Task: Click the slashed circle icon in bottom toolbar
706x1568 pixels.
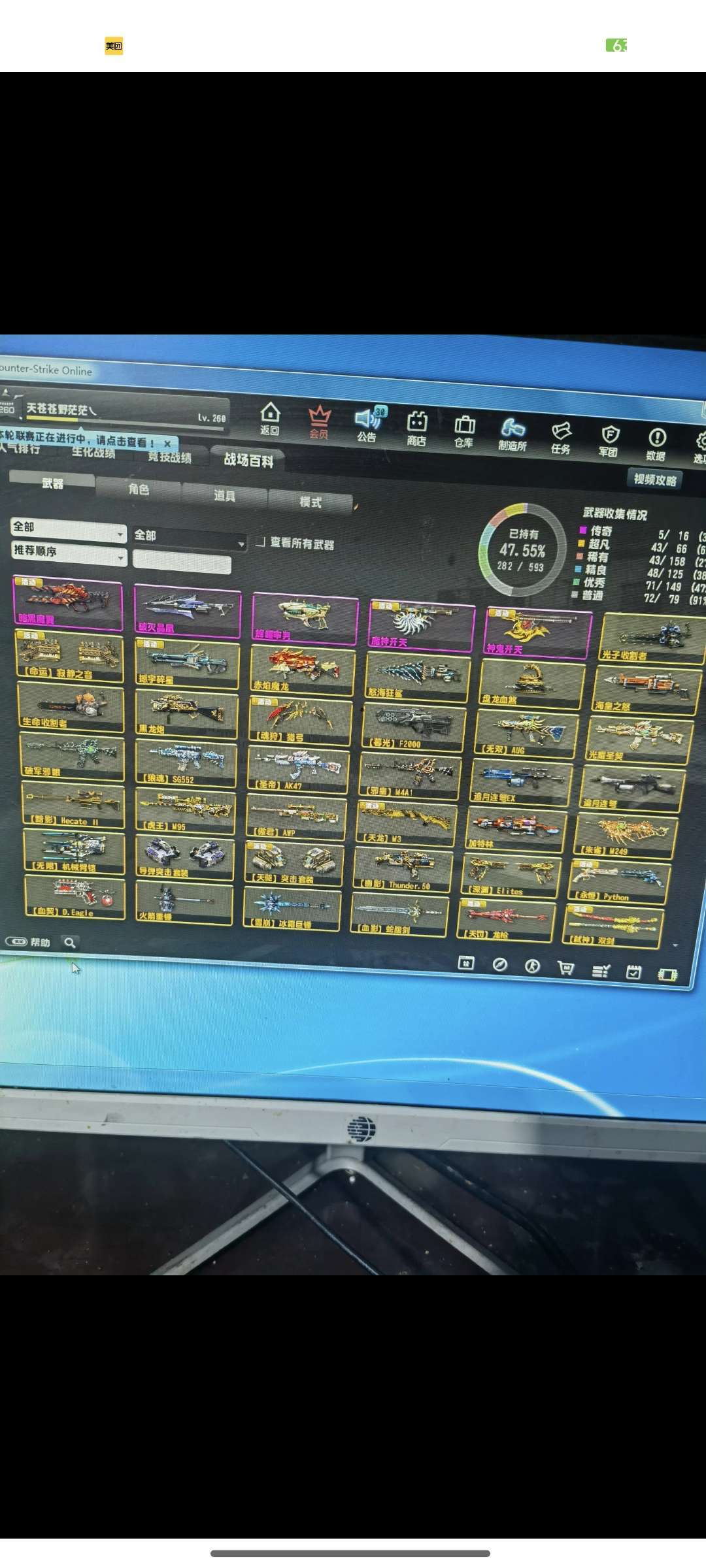Action: [500, 964]
